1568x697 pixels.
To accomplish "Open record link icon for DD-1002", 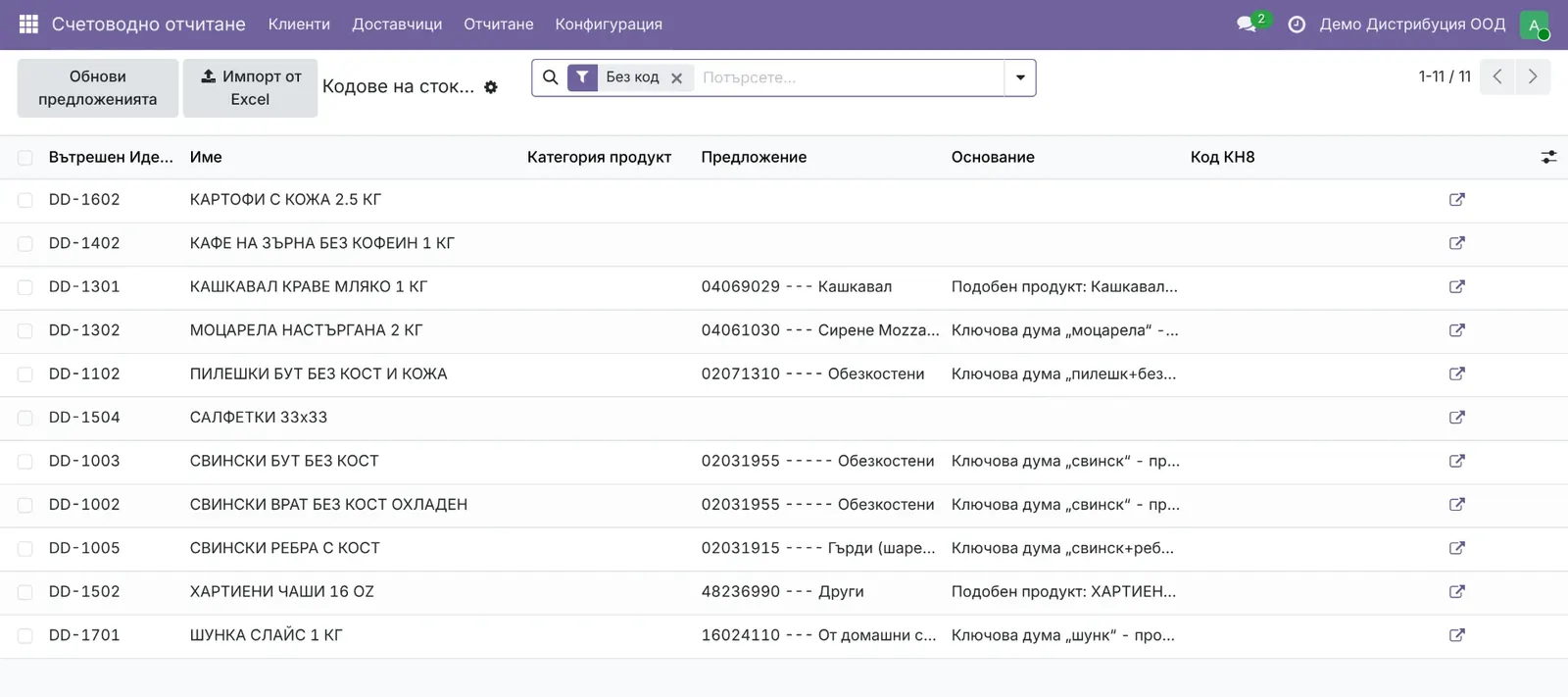I will pos(1456,505).
